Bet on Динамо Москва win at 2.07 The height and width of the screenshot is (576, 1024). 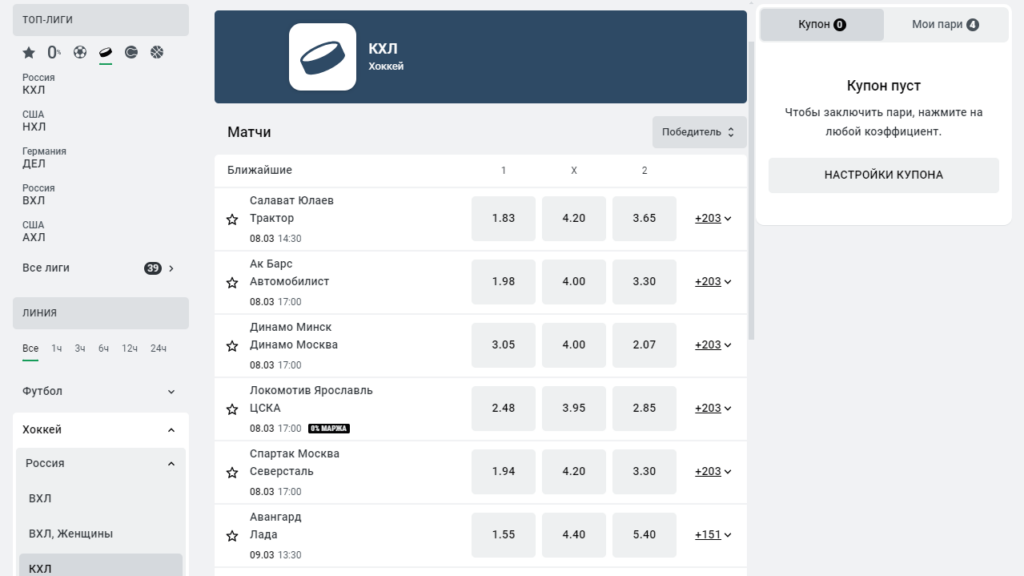644,345
